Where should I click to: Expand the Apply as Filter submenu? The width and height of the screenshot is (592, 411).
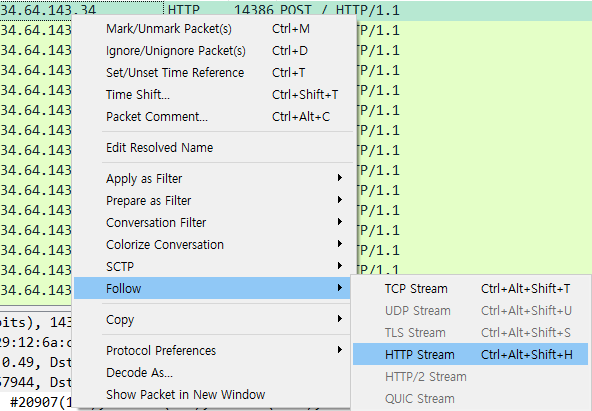(x=213, y=178)
